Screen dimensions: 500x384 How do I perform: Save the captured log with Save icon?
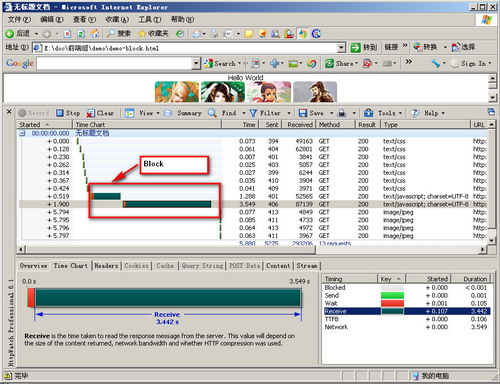click(x=303, y=113)
